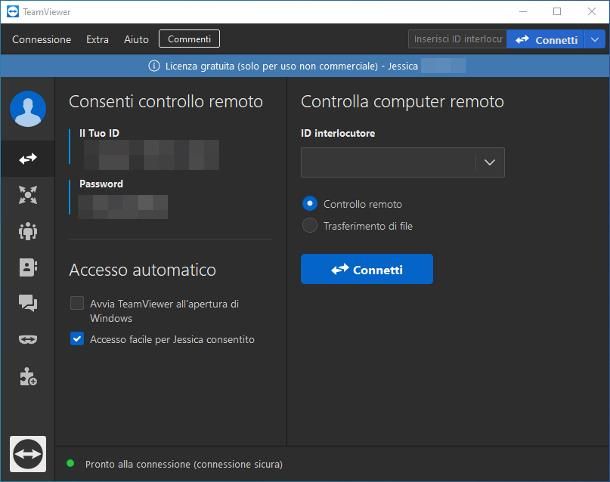Enable Avvia TeamViewer all'apertura di Windows checkbox
Image resolution: width=610 pixels, height=482 pixels.
[77, 303]
